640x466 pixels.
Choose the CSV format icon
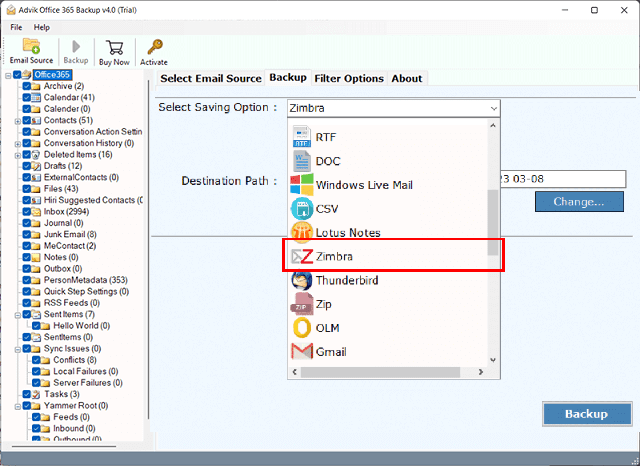[x=302, y=209]
